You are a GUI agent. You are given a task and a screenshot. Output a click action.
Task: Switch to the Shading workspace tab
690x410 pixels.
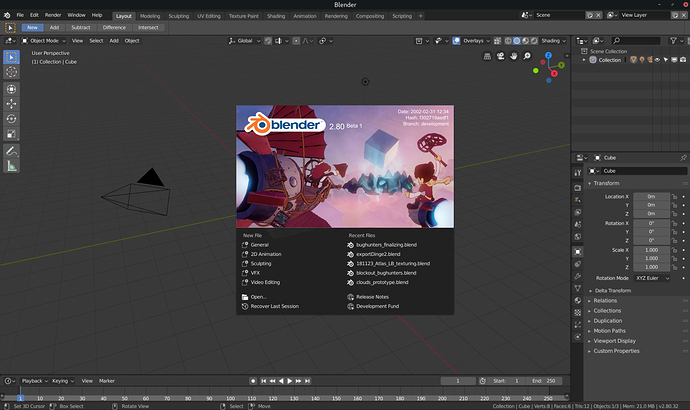[x=276, y=16]
